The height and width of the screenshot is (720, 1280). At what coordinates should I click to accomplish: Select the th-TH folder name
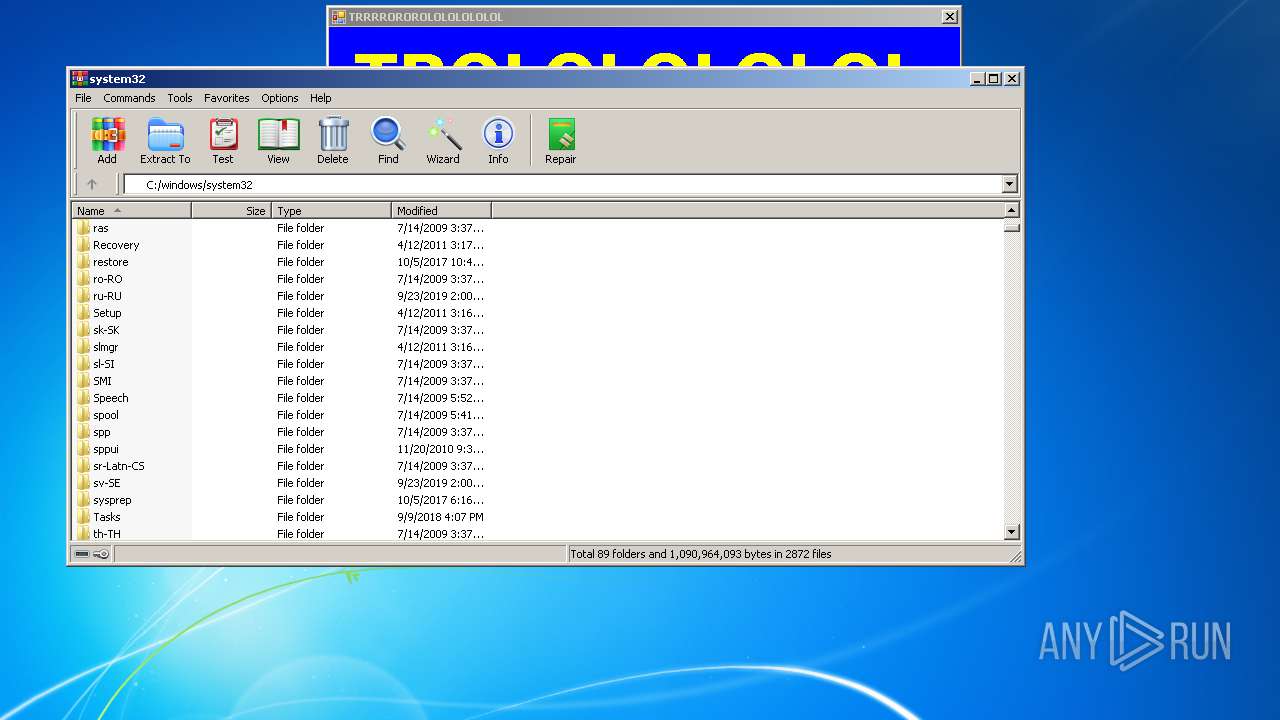click(106, 534)
